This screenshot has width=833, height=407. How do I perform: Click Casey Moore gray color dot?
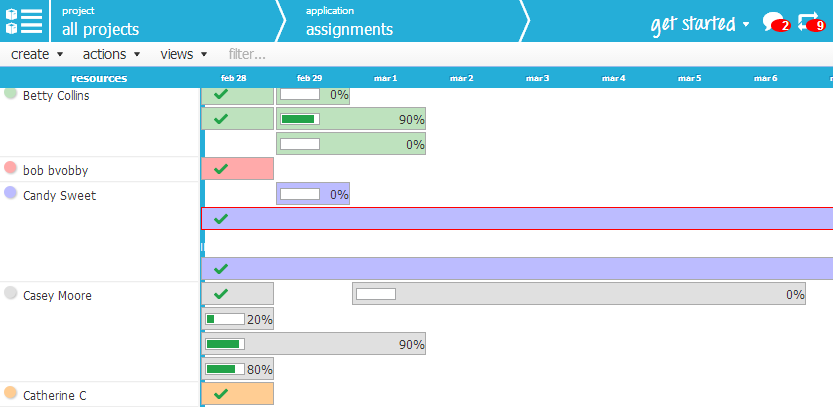(11, 293)
